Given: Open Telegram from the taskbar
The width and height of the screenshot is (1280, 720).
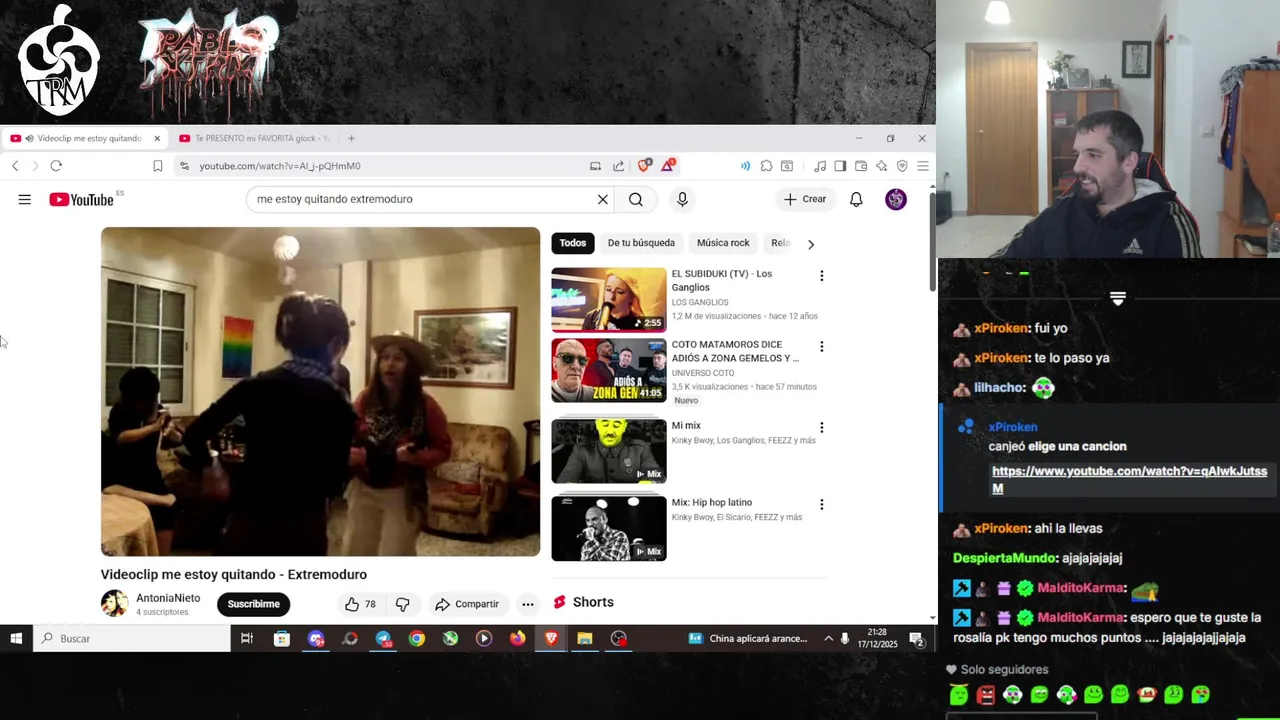Looking at the screenshot, I should 383,638.
